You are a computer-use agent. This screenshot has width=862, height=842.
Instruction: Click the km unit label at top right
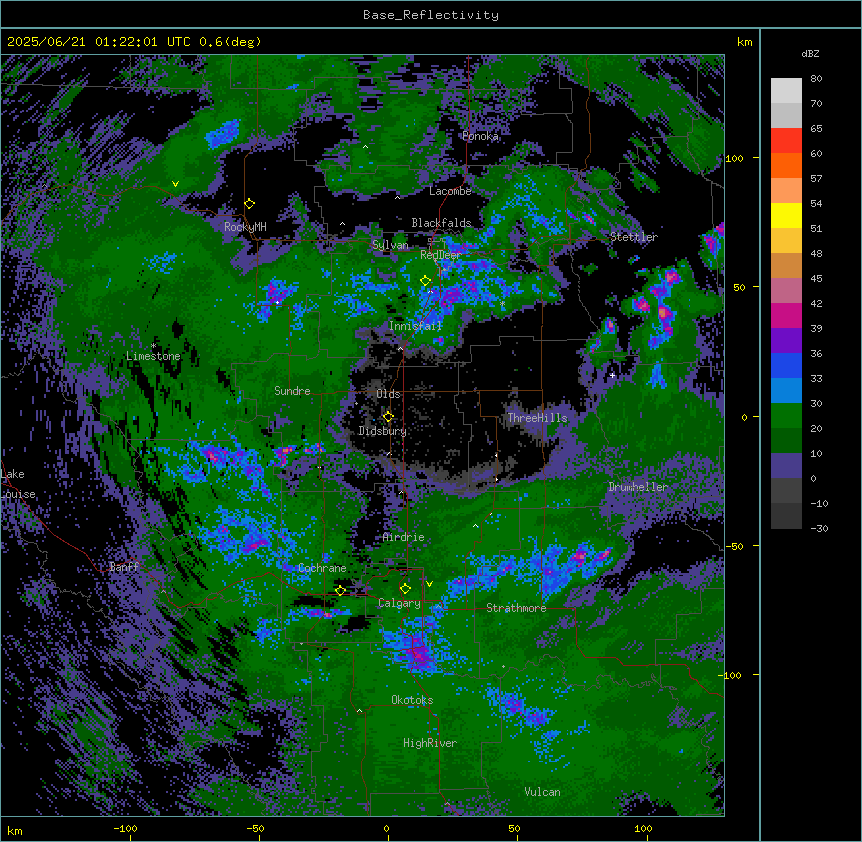coord(744,42)
